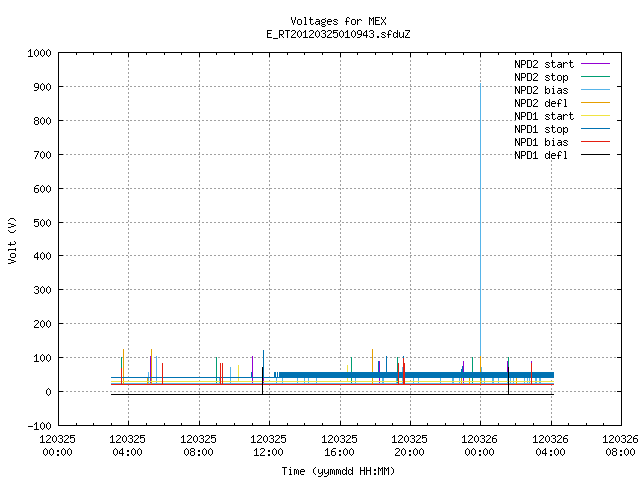Click the '120325 04:00' x-axis tick label
The width and height of the screenshot is (640, 480).
point(128,446)
